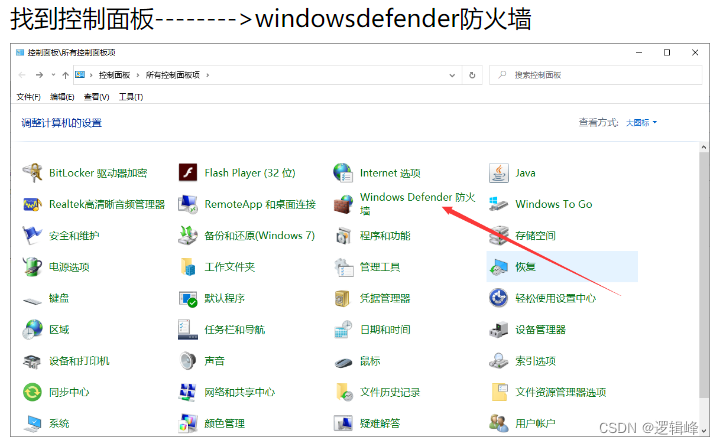Open the 工具(T) menu
714x444 pixels.
click(x=131, y=97)
